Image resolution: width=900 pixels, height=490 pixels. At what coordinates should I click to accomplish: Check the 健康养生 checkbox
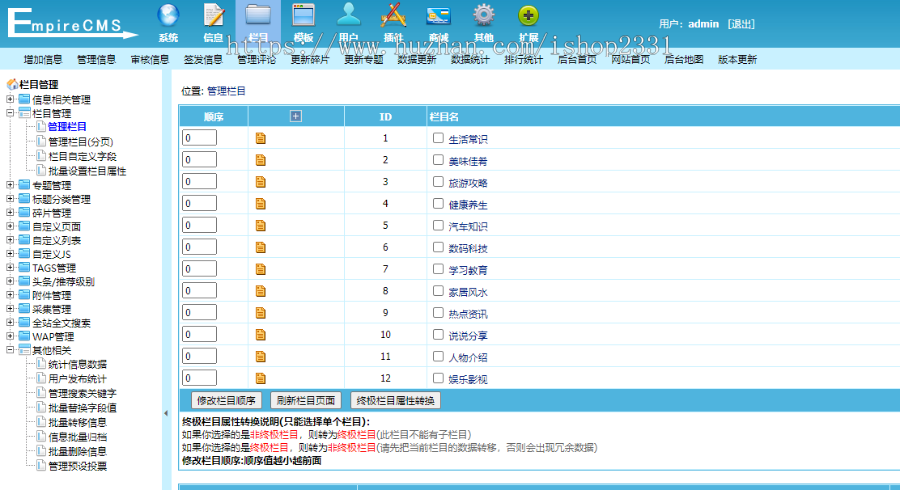click(x=438, y=203)
